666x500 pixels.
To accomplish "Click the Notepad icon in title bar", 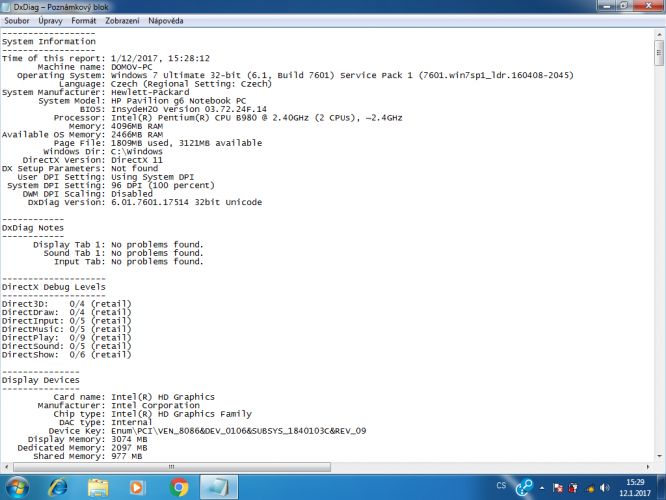I will pos(6,6).
